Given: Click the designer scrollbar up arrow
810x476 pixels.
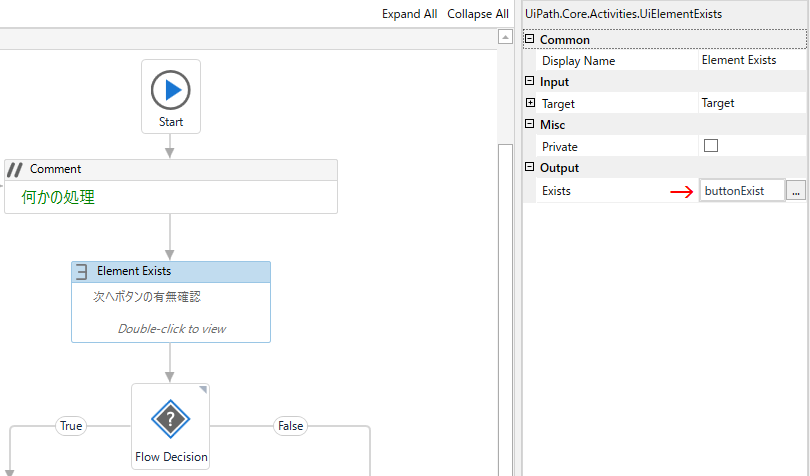Looking at the screenshot, I should click(x=505, y=37).
